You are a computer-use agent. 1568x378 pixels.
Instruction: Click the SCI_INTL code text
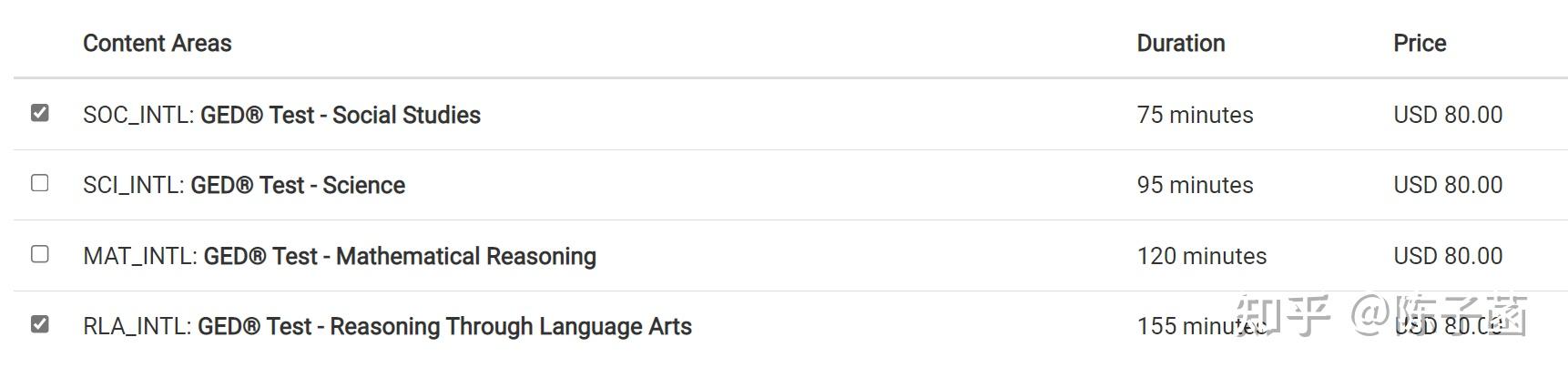click(133, 185)
